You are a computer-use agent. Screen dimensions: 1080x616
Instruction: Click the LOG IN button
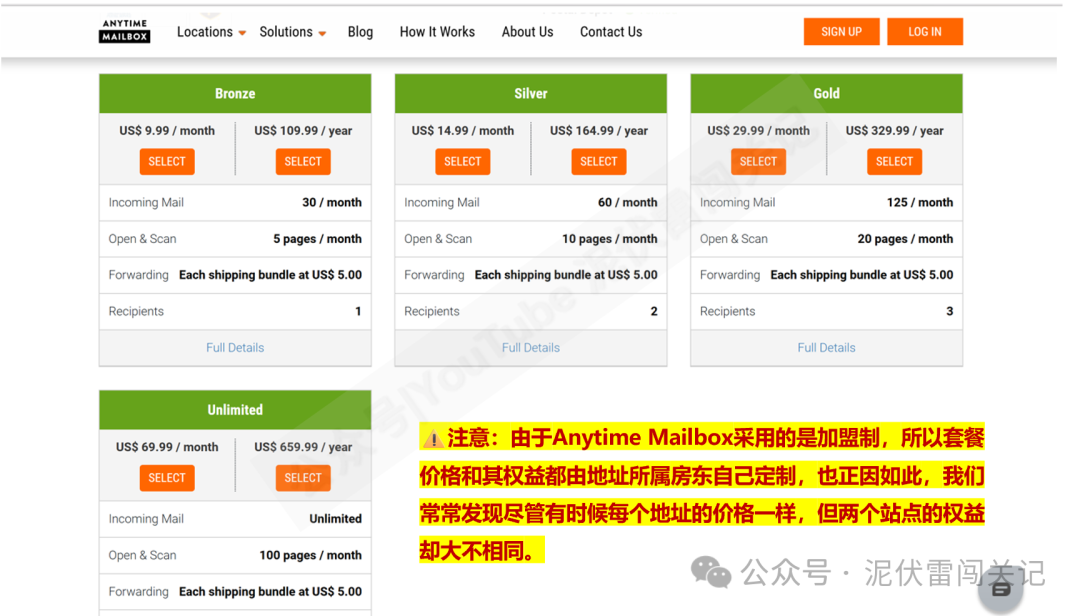click(924, 32)
